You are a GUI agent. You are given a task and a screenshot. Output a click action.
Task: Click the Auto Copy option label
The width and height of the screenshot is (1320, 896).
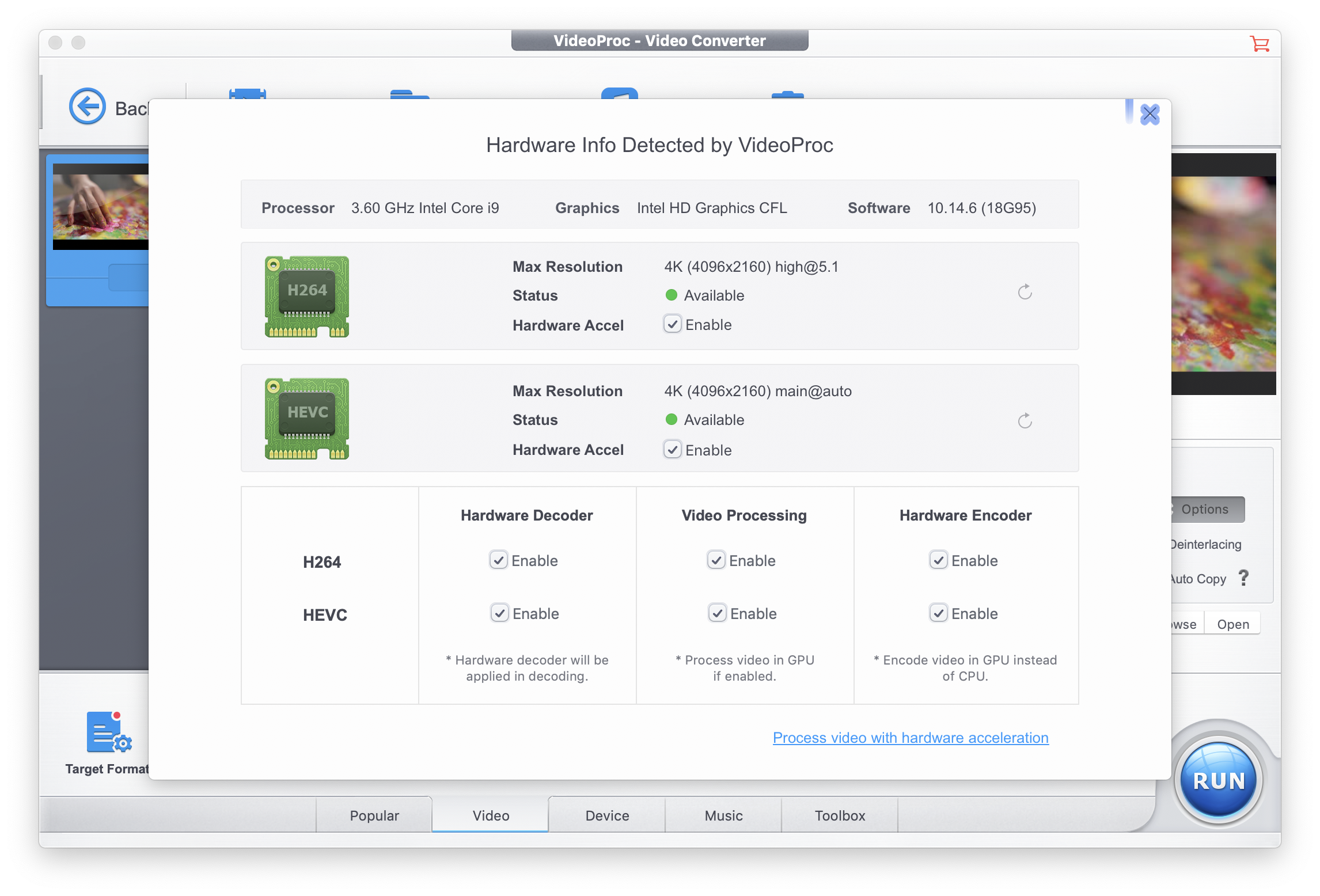pos(1198,579)
